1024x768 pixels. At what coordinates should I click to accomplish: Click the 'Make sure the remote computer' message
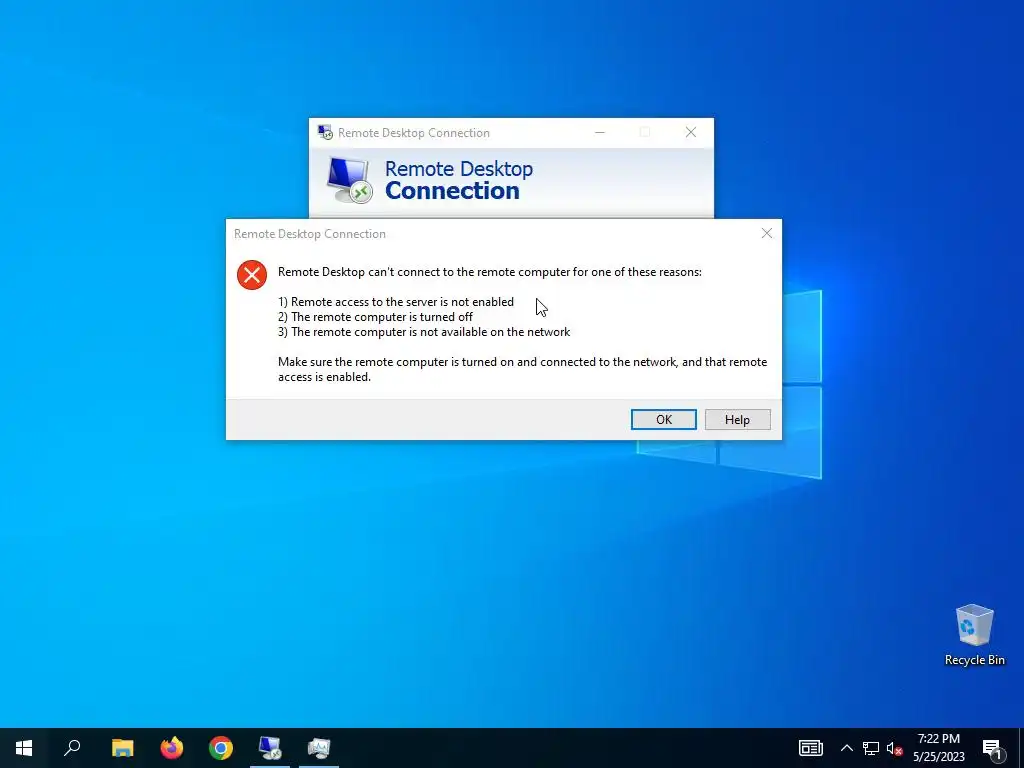pos(522,369)
